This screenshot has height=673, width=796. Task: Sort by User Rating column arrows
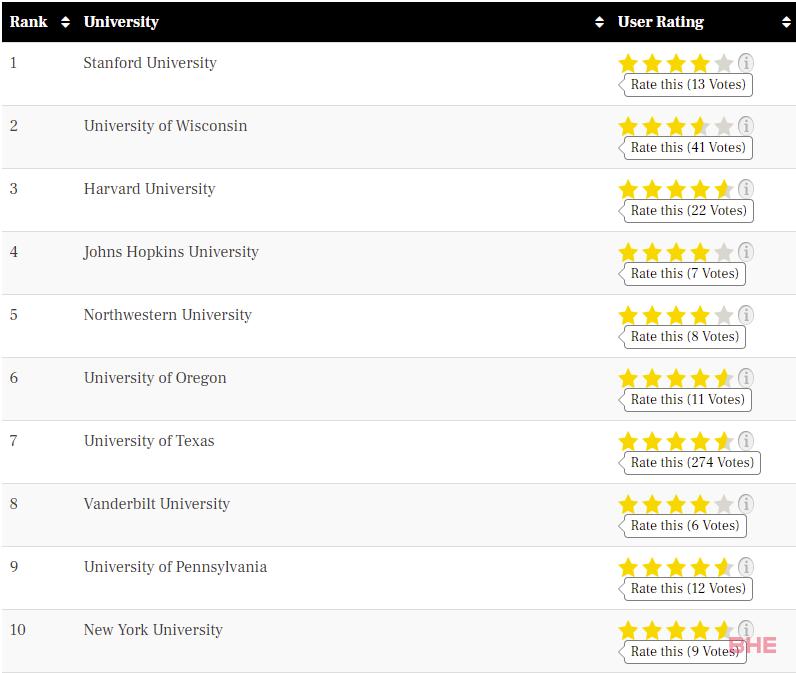pos(786,22)
